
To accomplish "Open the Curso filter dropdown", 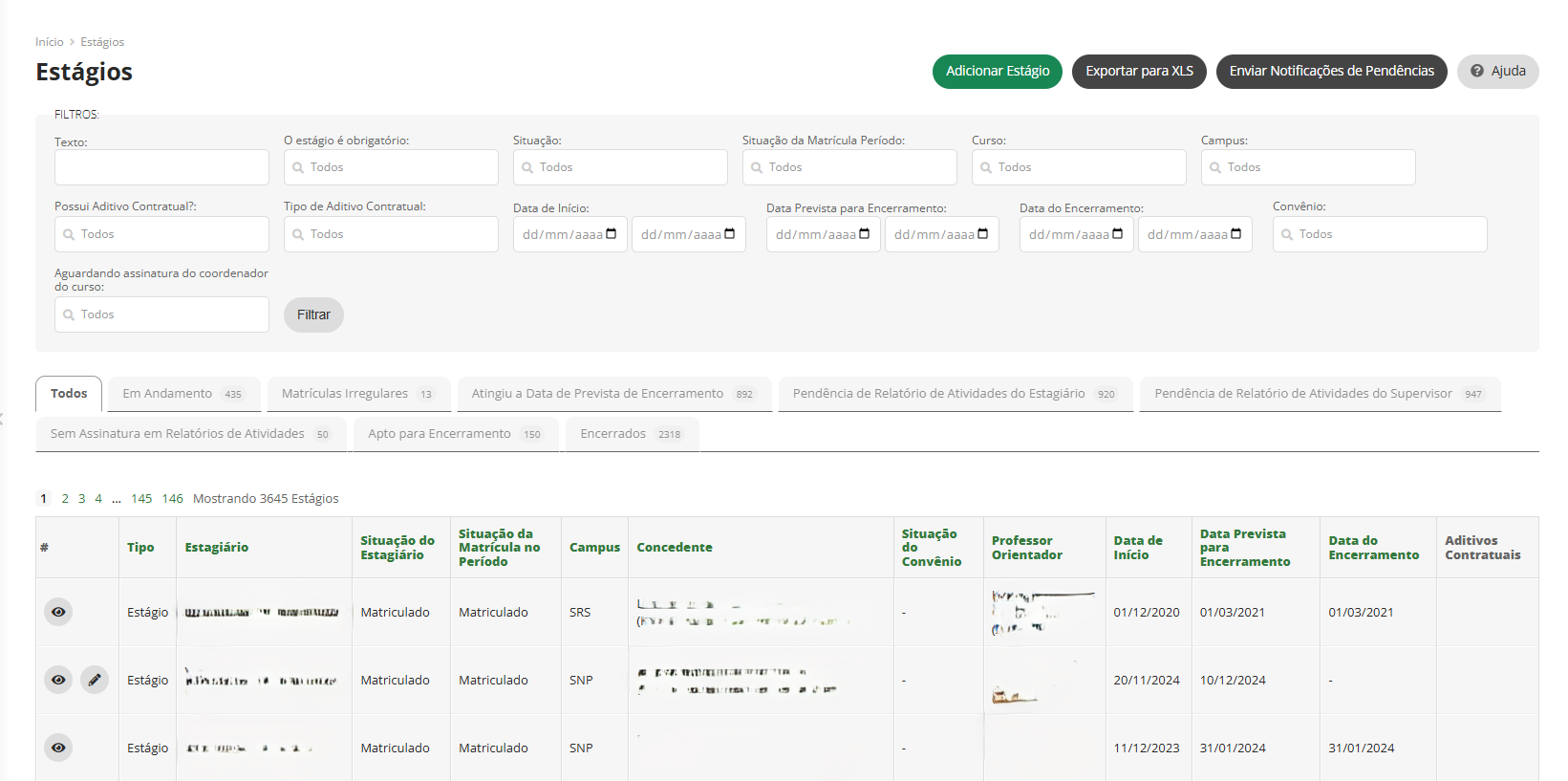I will click(1079, 167).
